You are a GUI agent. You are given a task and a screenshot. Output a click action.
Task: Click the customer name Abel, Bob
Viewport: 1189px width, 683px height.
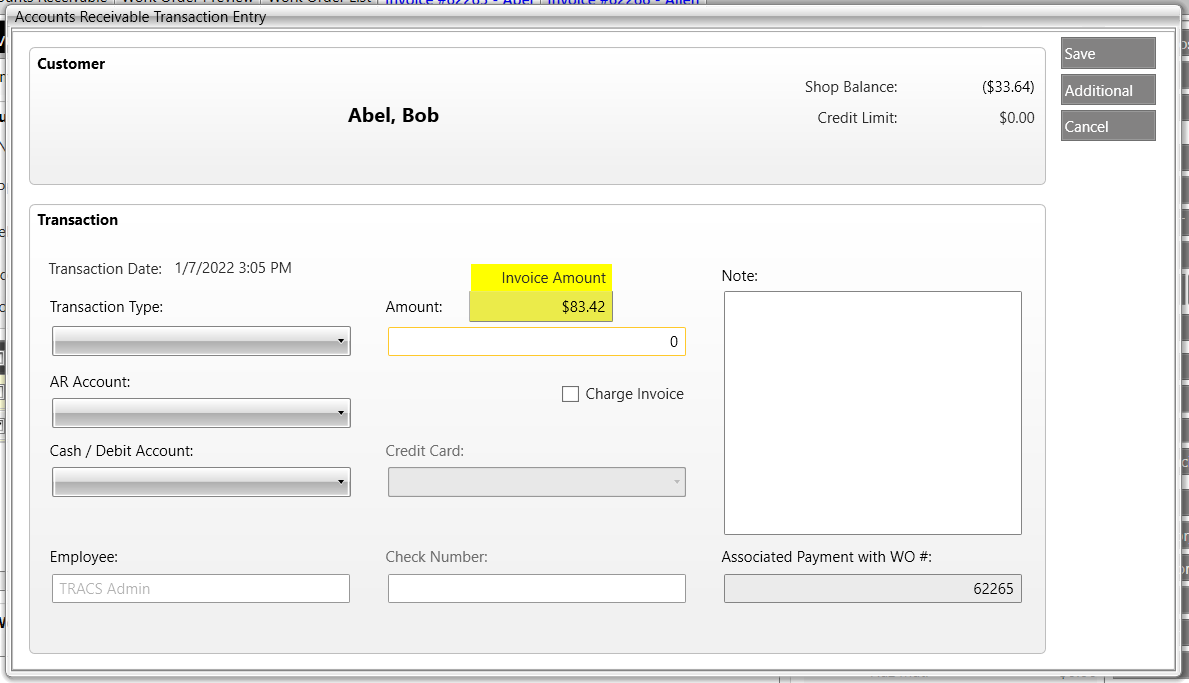click(393, 115)
